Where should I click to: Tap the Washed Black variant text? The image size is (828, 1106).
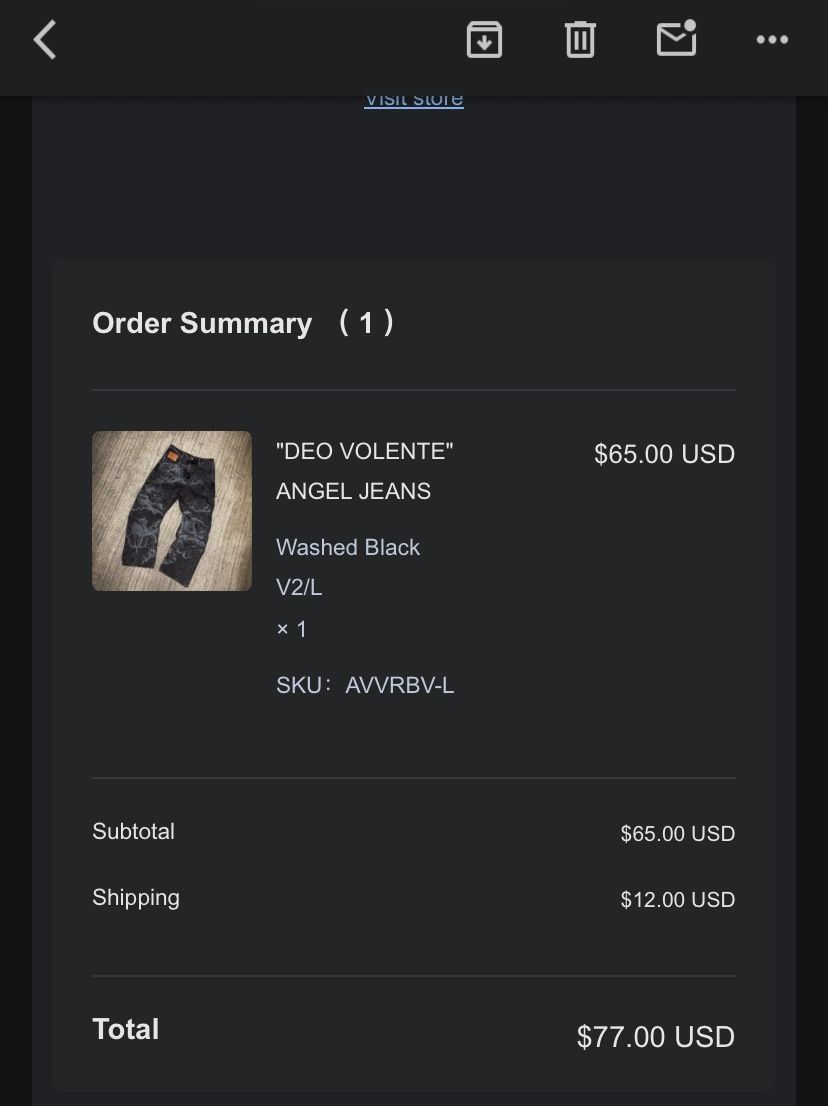[348, 547]
